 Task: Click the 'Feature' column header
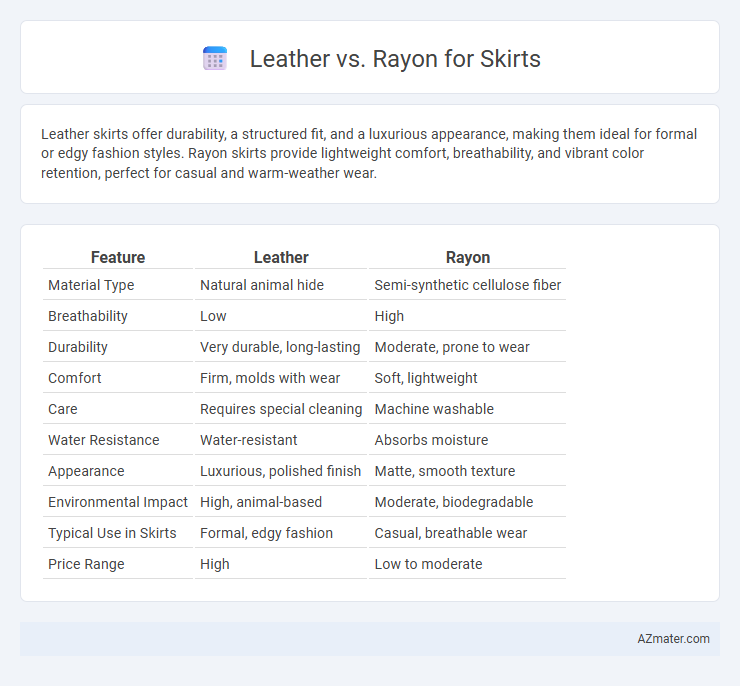click(118, 257)
